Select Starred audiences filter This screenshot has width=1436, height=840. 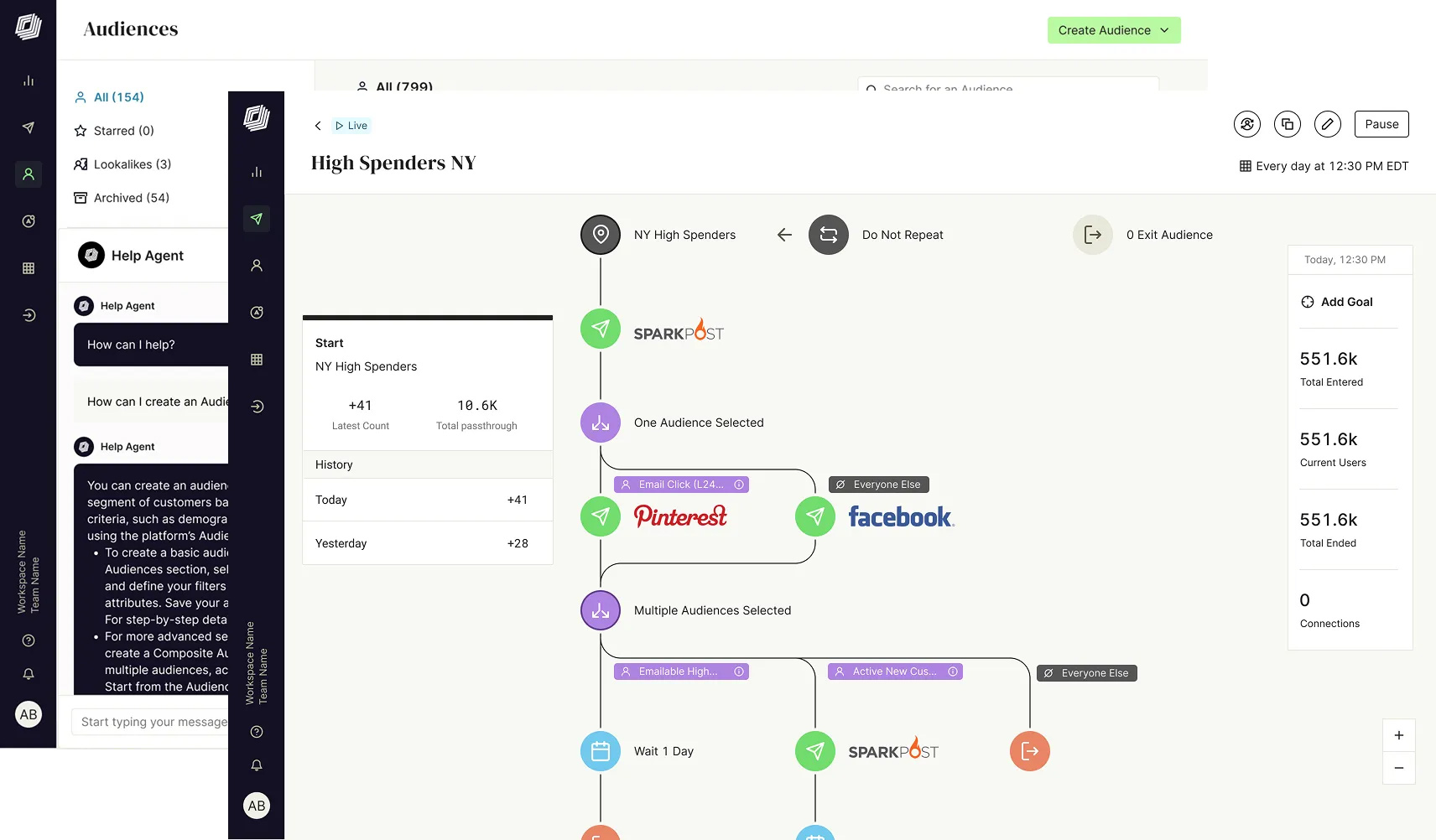123,131
